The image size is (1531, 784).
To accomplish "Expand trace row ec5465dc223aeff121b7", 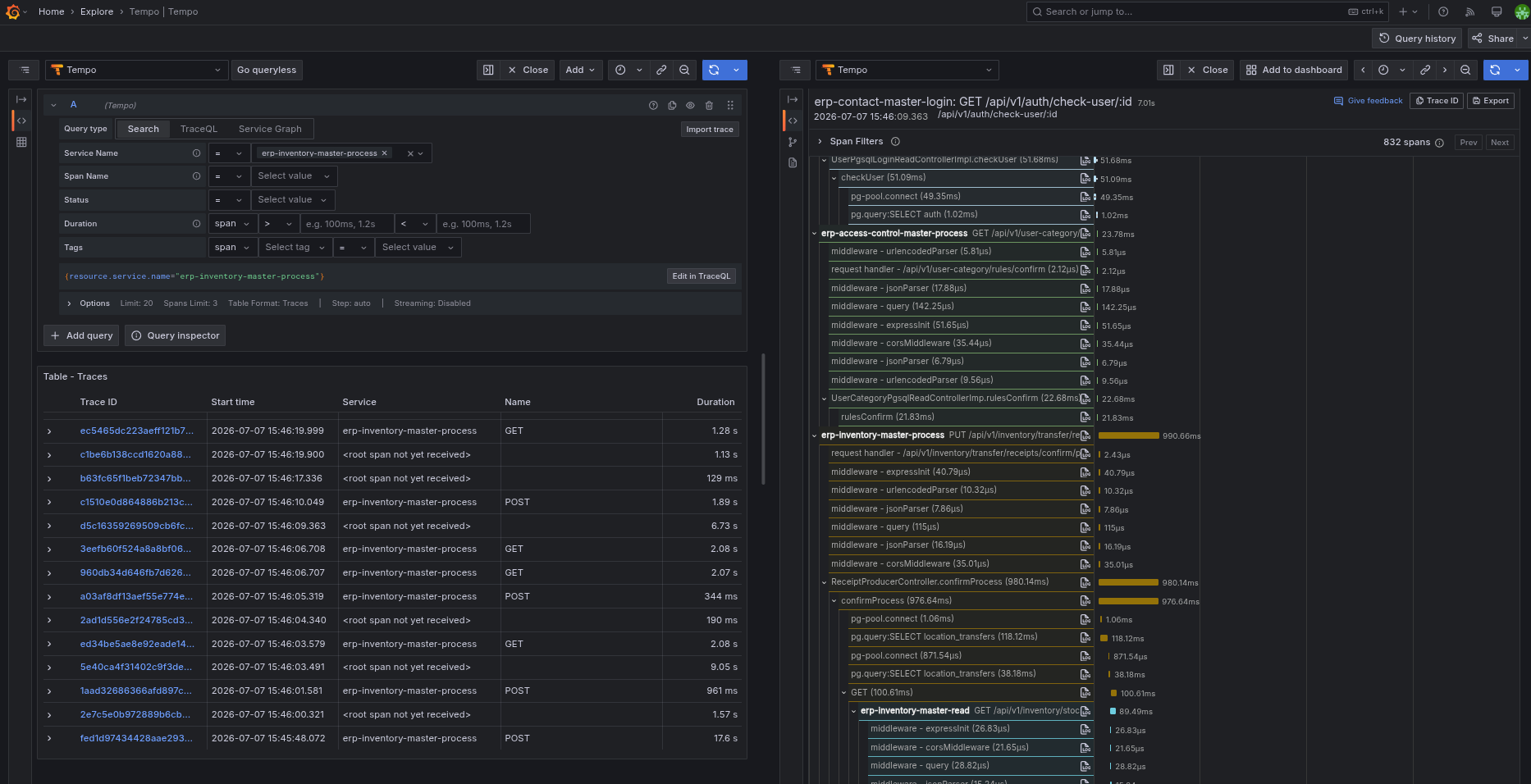I will tap(49, 431).
